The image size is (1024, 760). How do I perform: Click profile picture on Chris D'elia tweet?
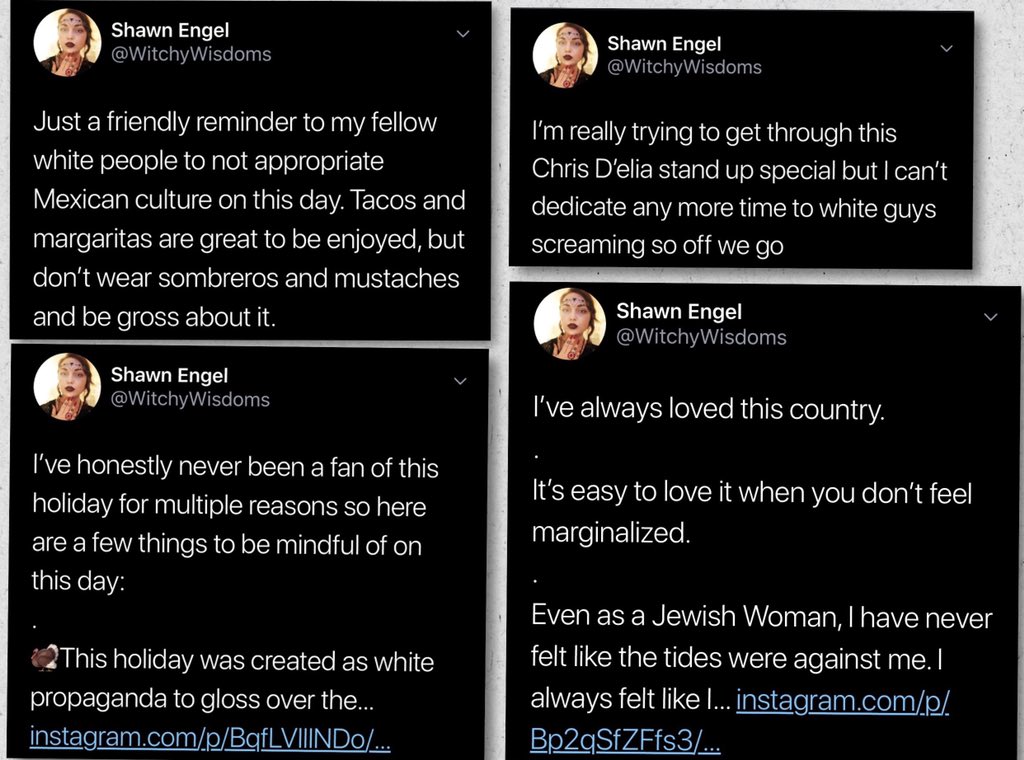click(x=565, y=55)
